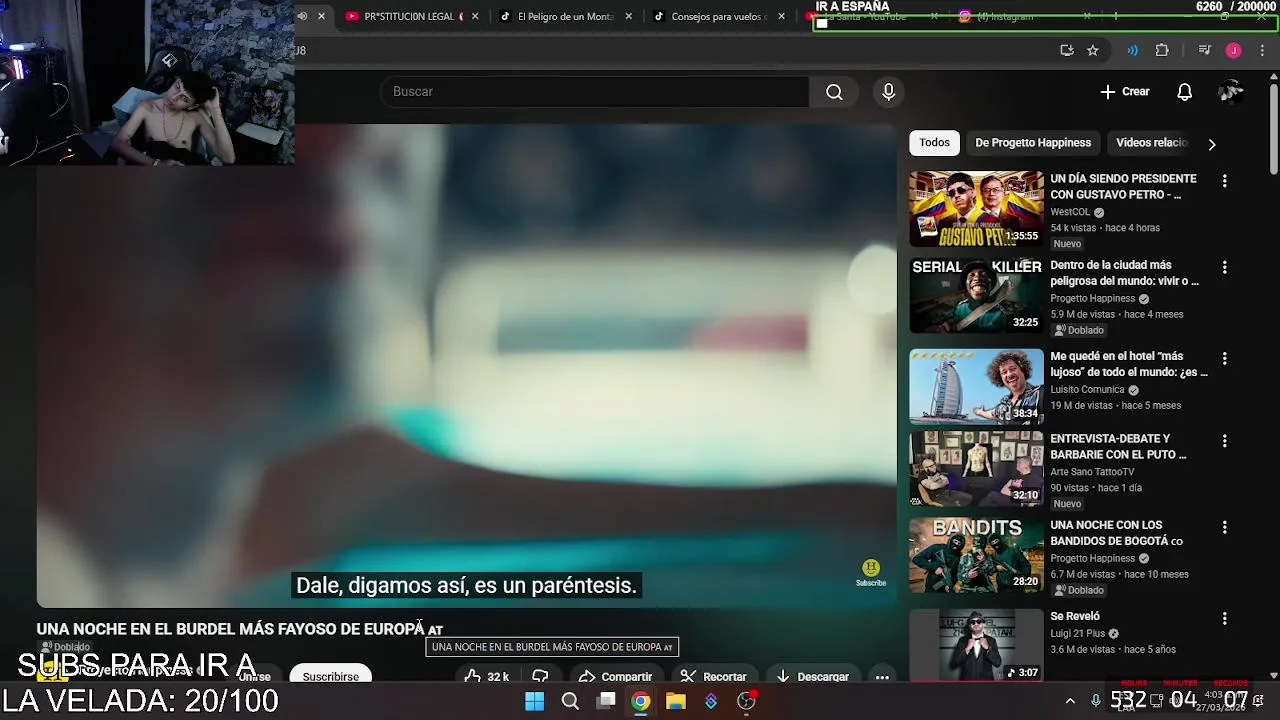Open Task View on the taskbar
The height and width of the screenshot is (720, 1280).
(606, 701)
